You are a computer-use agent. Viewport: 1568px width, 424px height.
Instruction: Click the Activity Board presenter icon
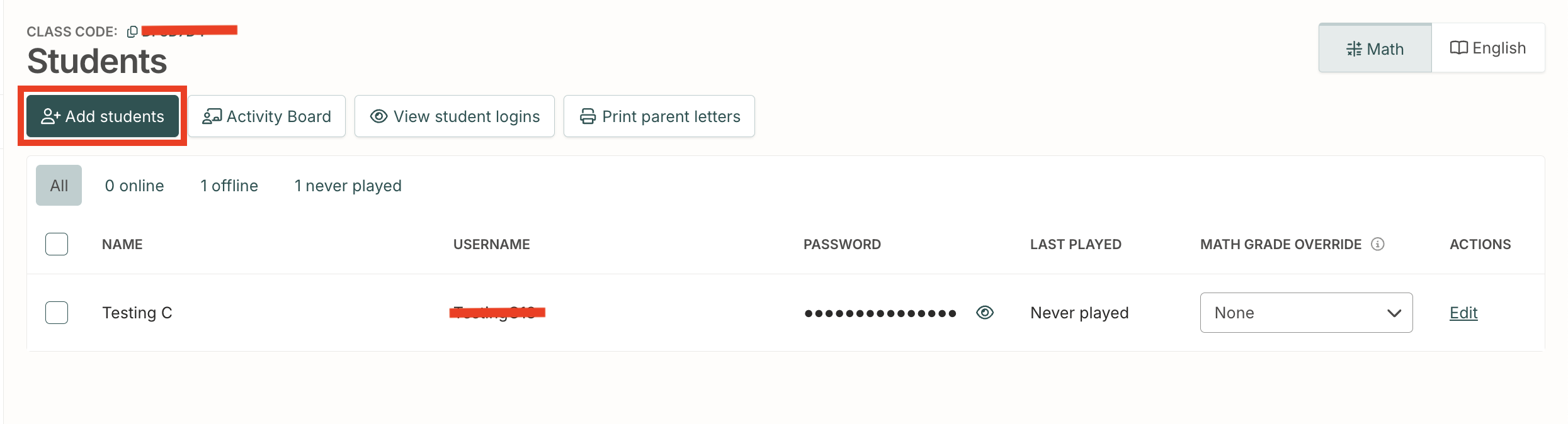click(x=212, y=116)
